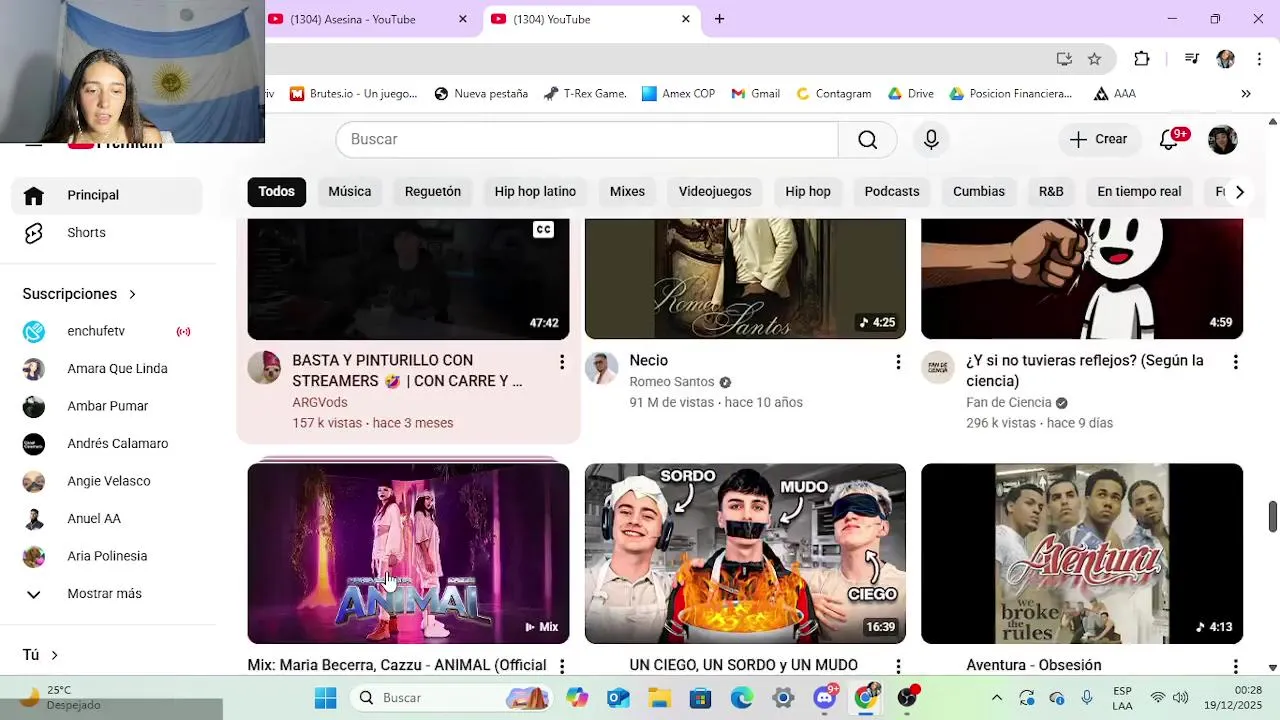Play the SORDO MUDO CIEGO thumbnail

[x=745, y=553]
